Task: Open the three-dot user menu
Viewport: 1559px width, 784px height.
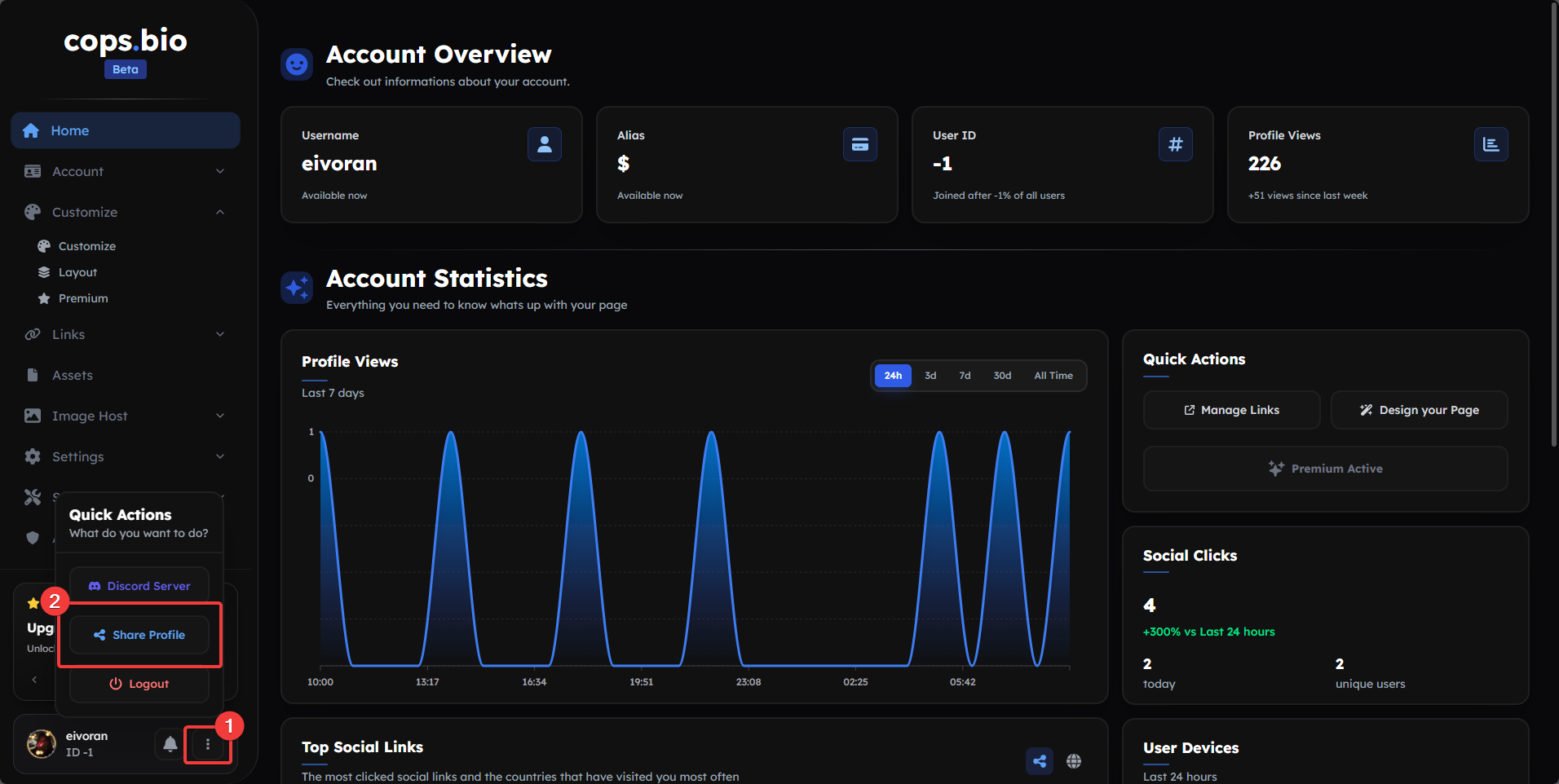Action: (x=208, y=744)
